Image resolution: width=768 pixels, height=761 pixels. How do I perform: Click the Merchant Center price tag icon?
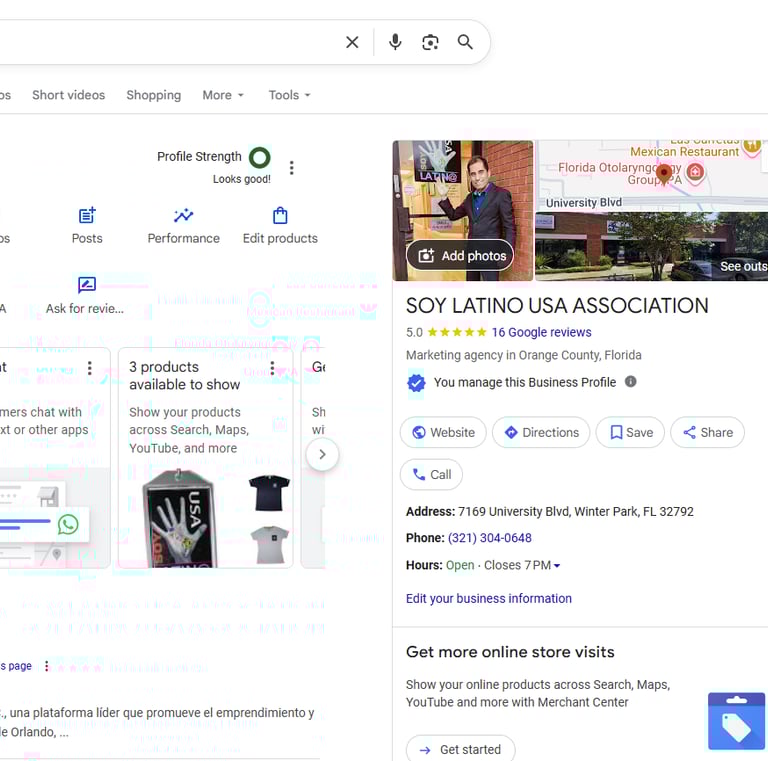pos(736,721)
